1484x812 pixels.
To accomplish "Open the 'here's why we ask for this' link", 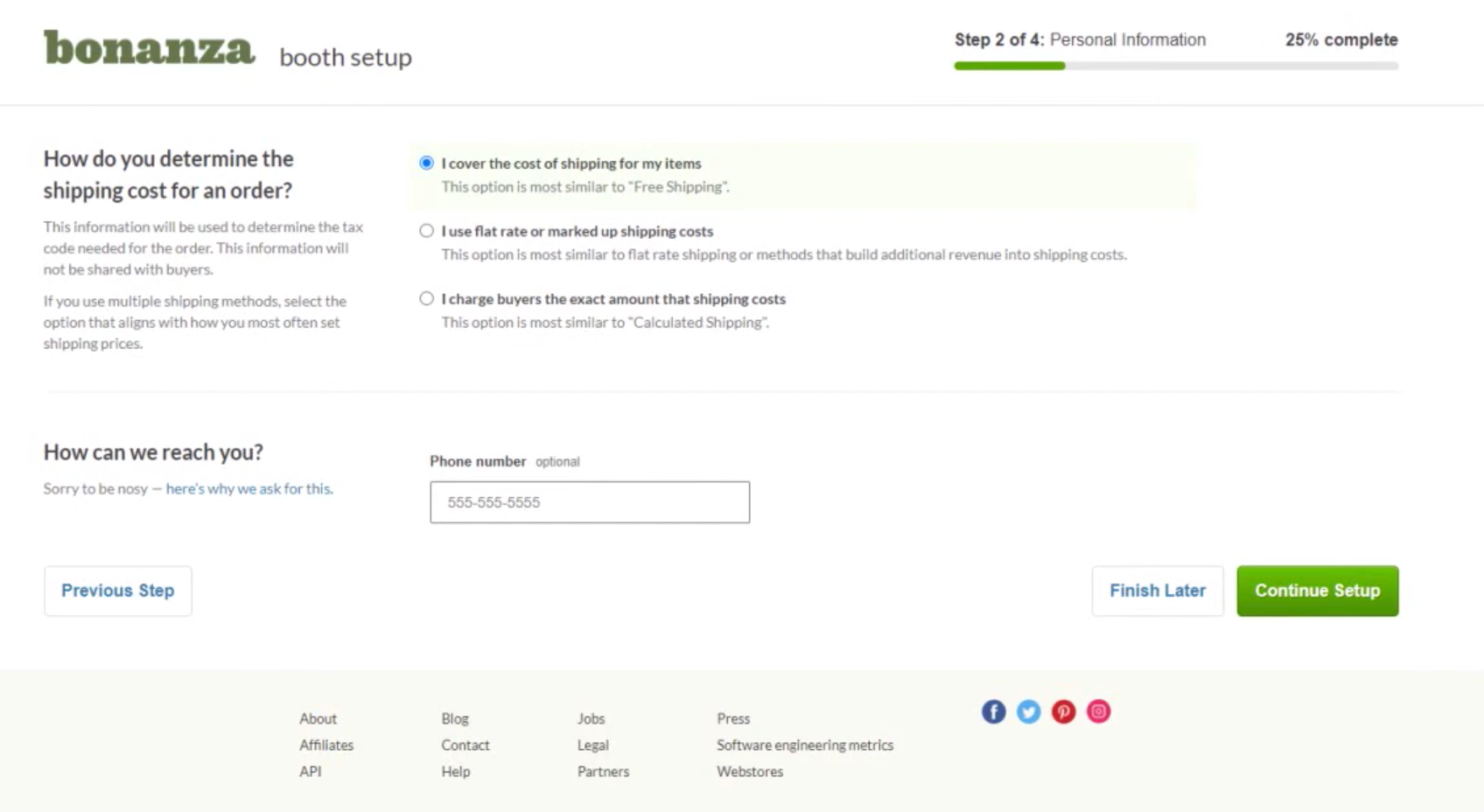I will coord(248,488).
